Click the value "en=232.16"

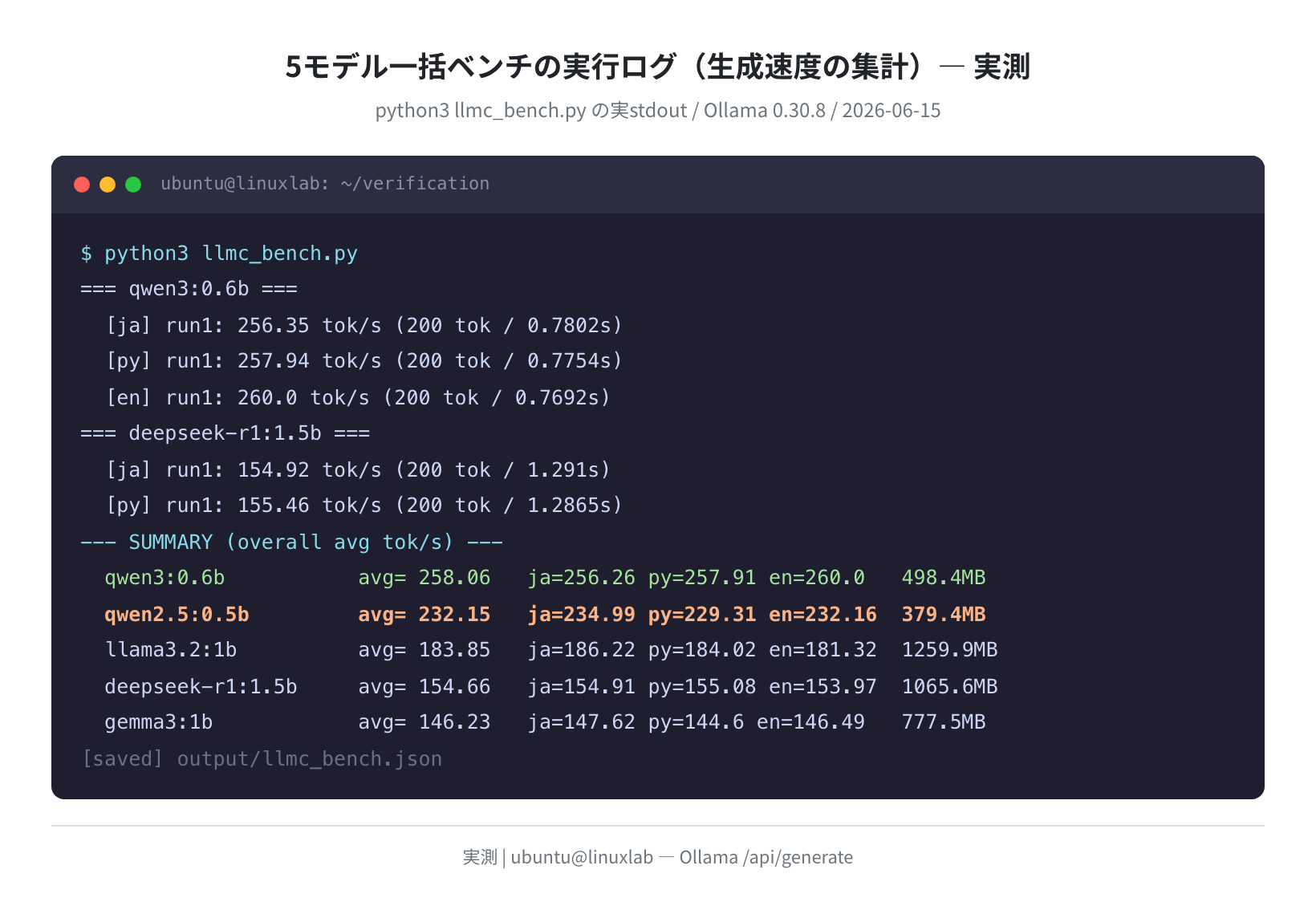coord(823,614)
